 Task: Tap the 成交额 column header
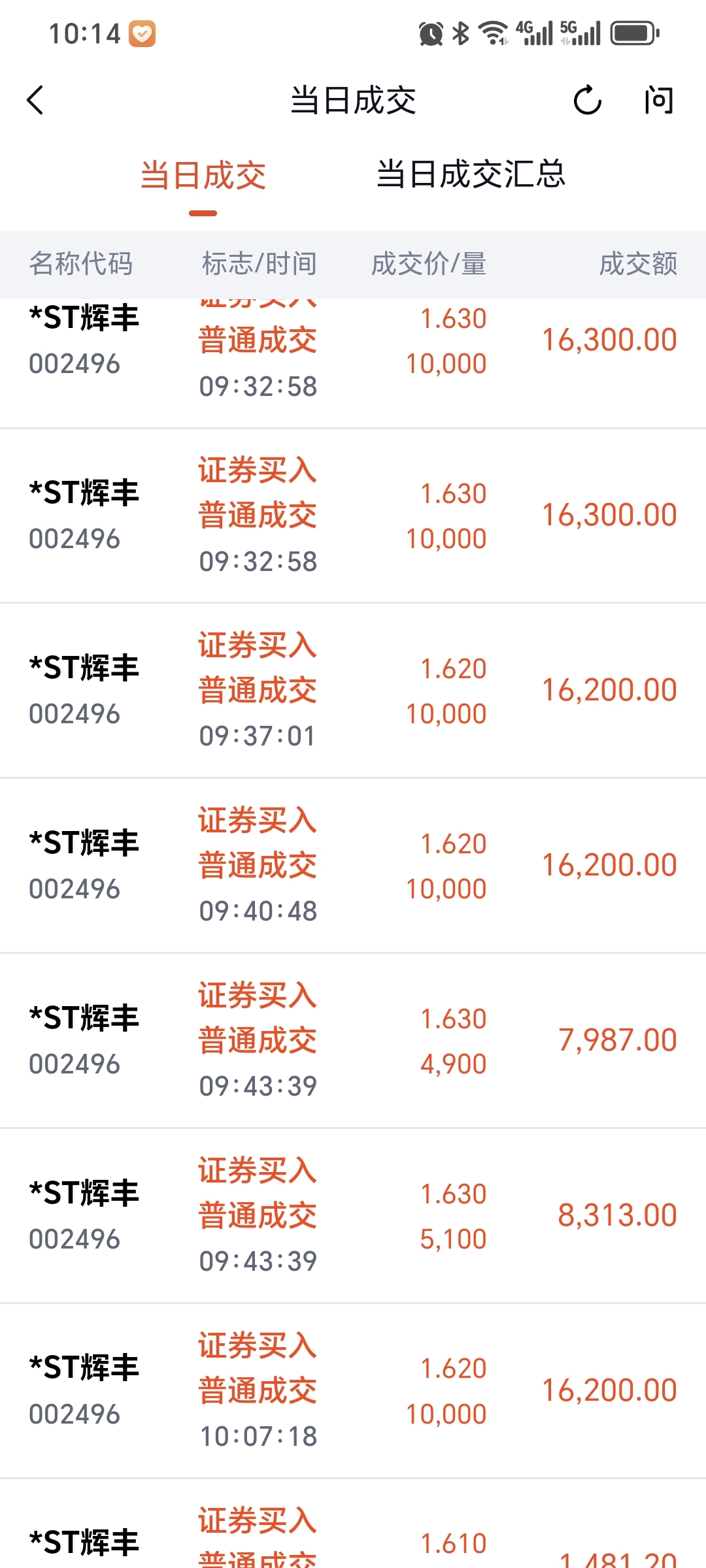coord(638,264)
